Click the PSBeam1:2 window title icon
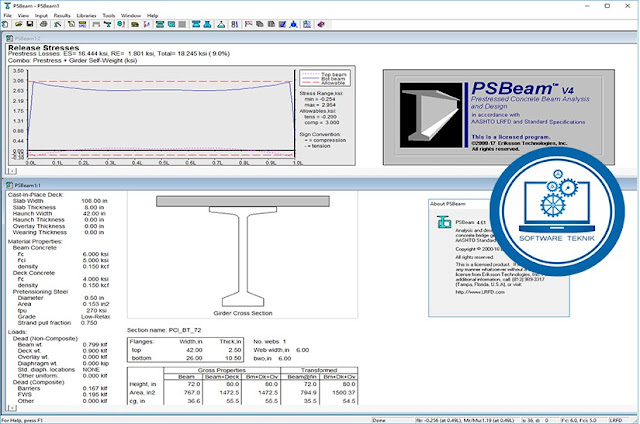This screenshot has height=424, width=640. click(9, 38)
